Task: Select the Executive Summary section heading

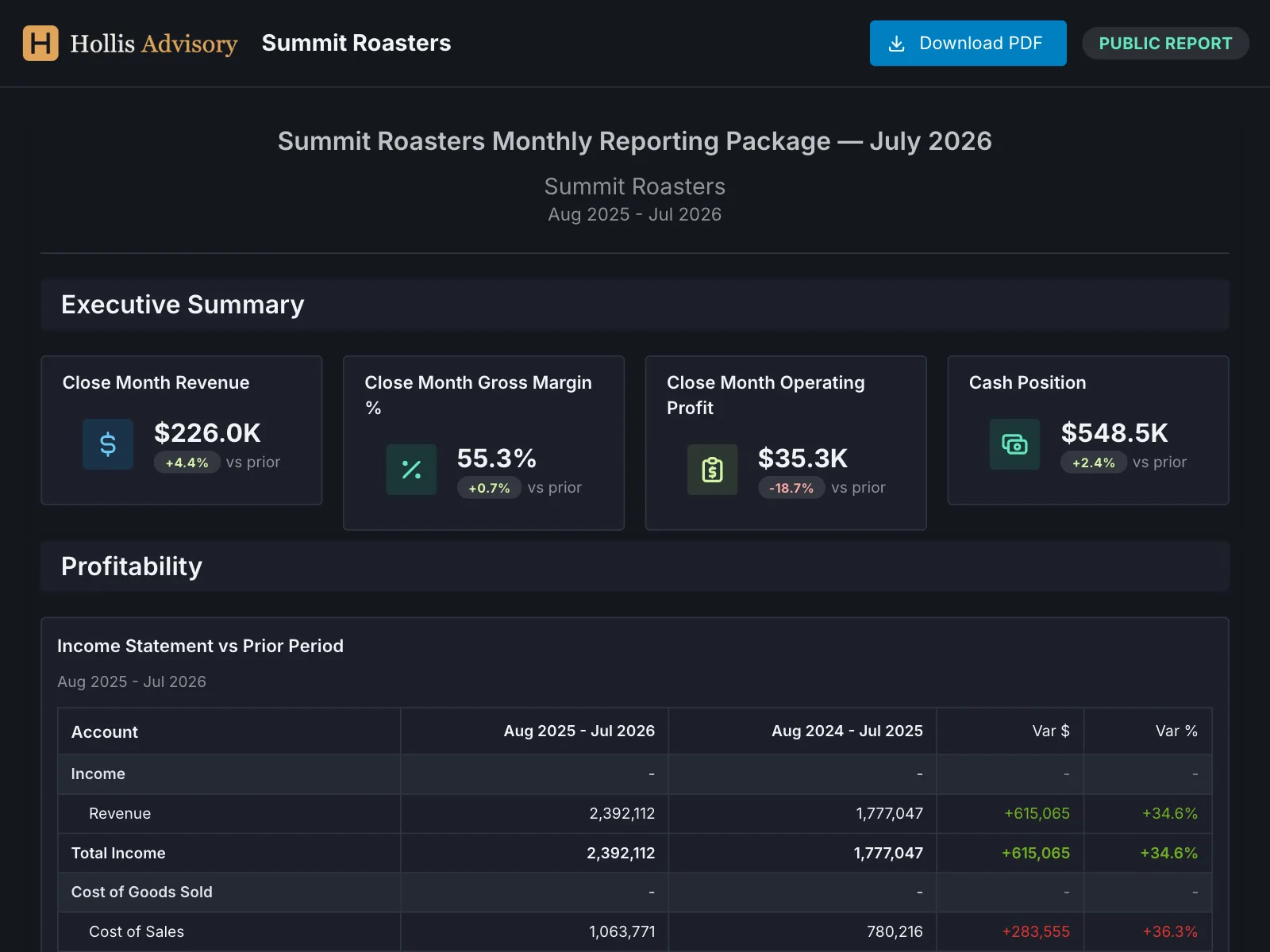Action: (x=183, y=305)
